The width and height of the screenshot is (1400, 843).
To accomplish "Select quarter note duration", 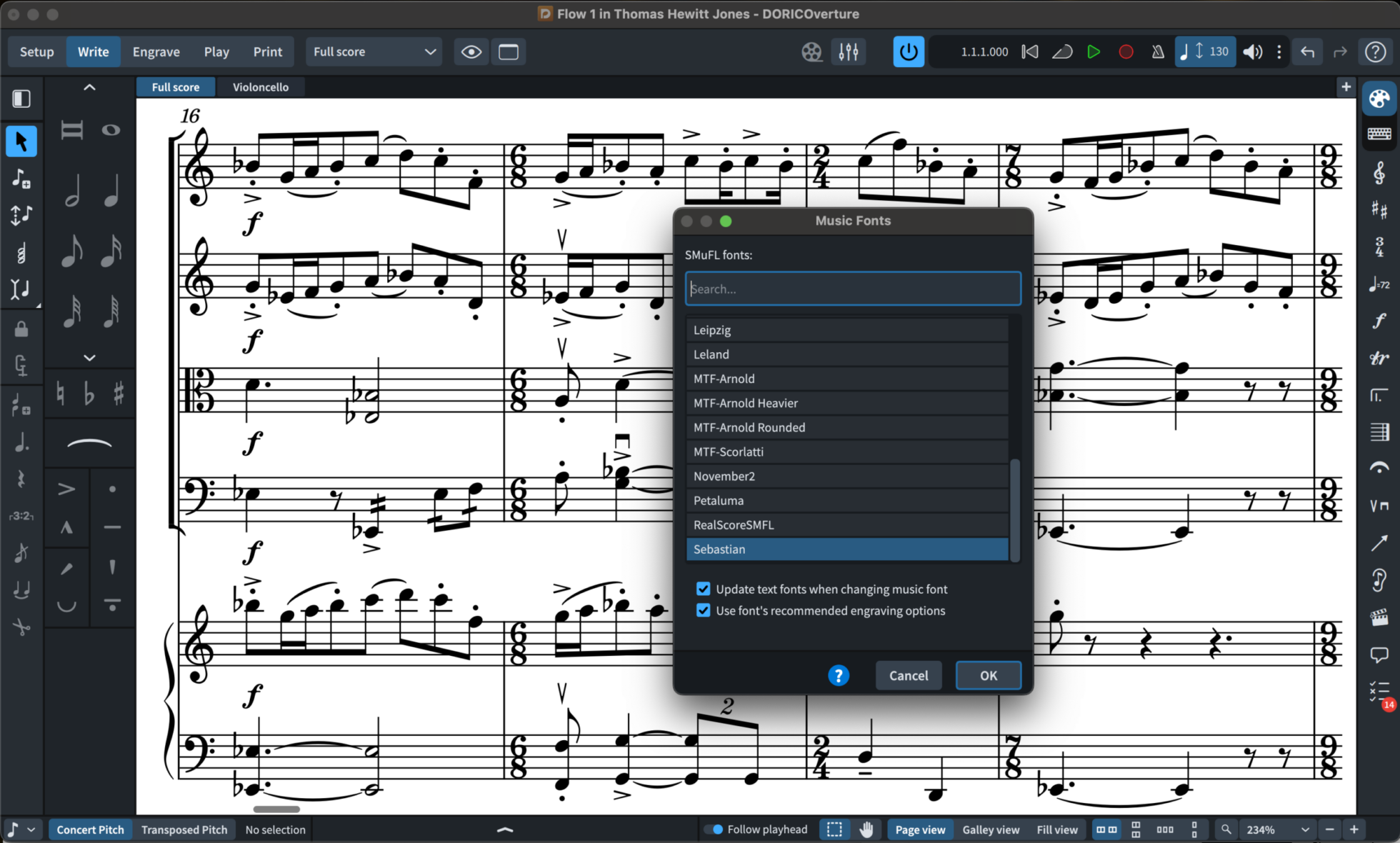I will [111, 191].
